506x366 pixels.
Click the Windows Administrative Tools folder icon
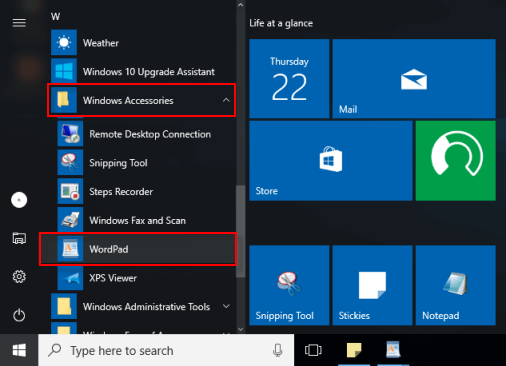(64, 306)
